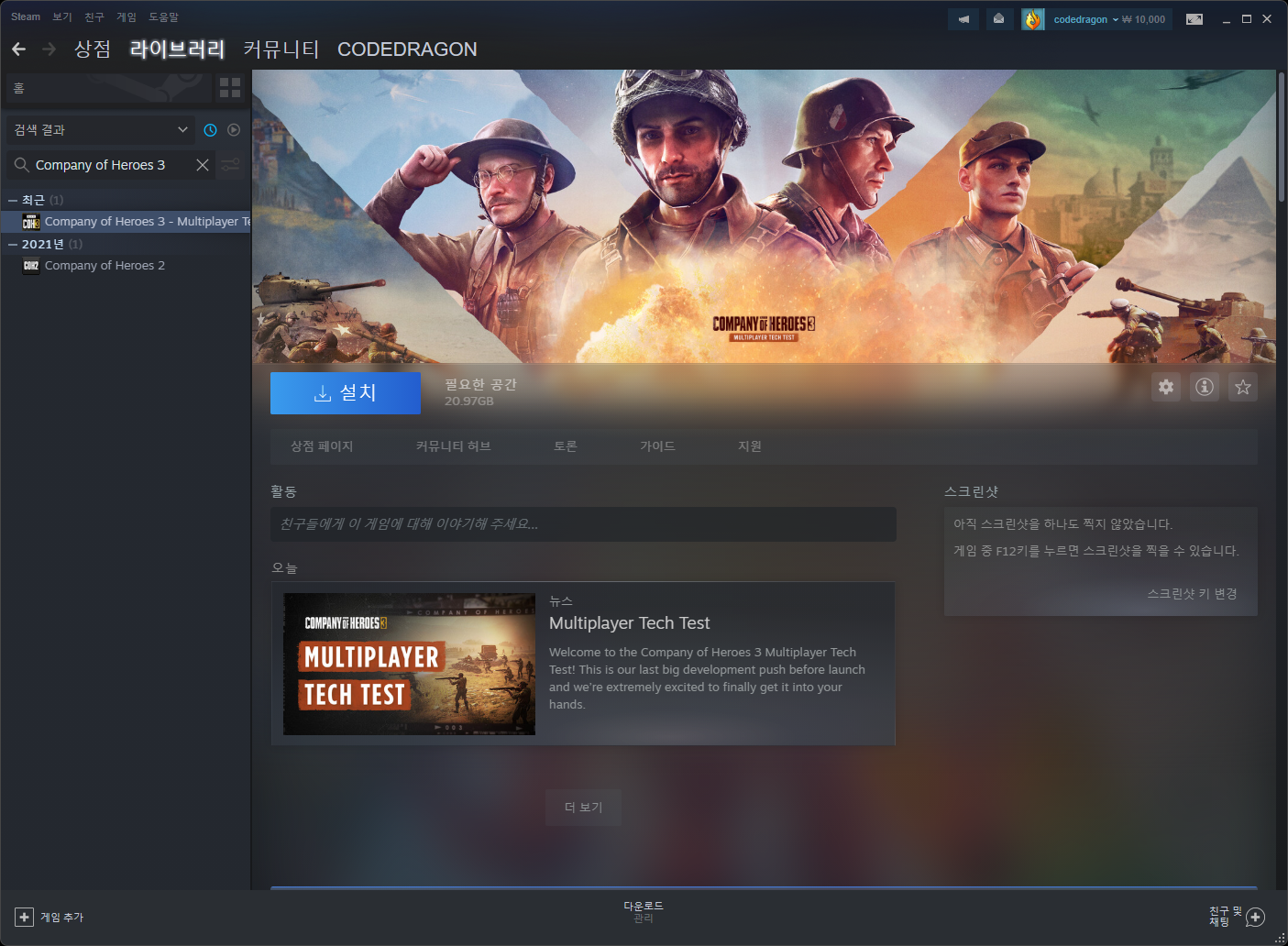Screen dimensions: 1288x946
Task: Open the codedragon account dropdown
Action: [1085, 19]
